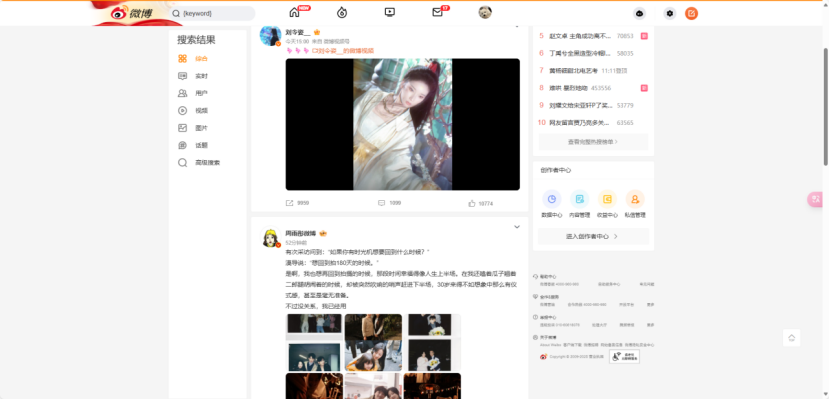Click 进入创作者中心 button

click(x=593, y=236)
